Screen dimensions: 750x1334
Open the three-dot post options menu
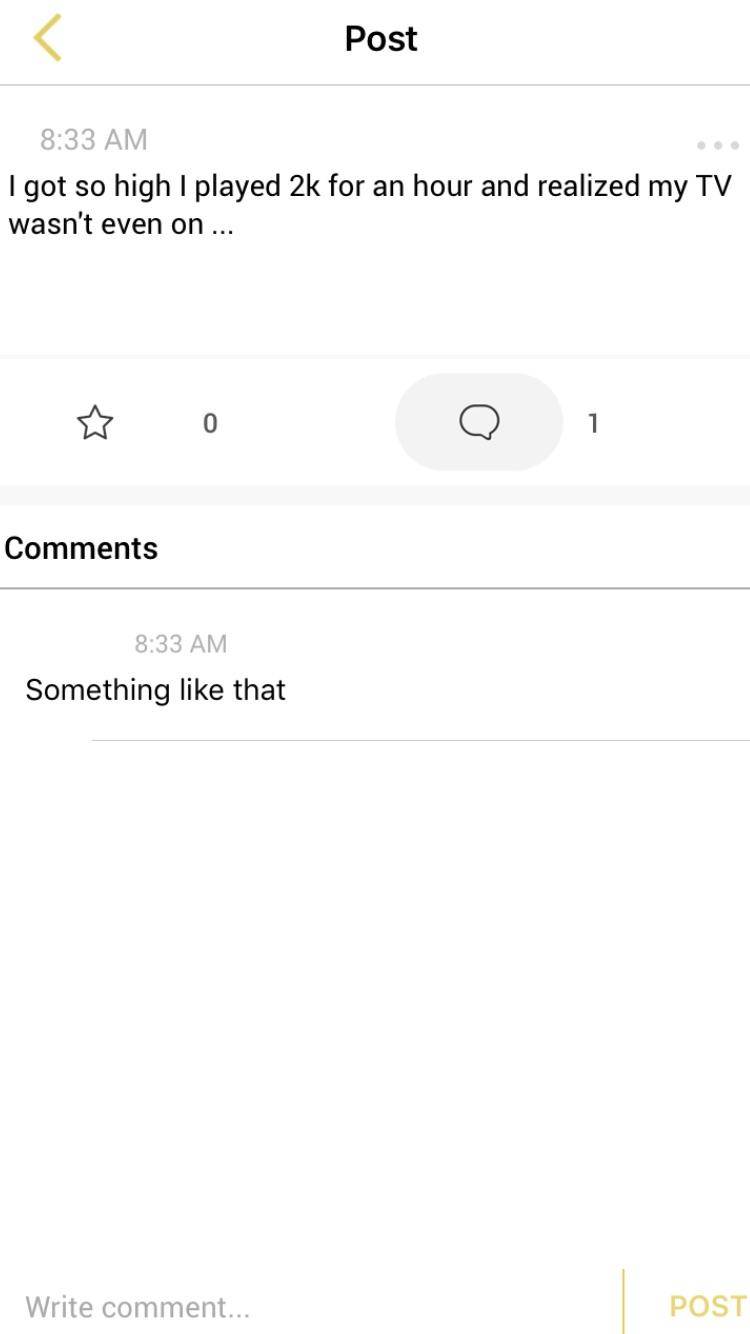tap(717, 145)
